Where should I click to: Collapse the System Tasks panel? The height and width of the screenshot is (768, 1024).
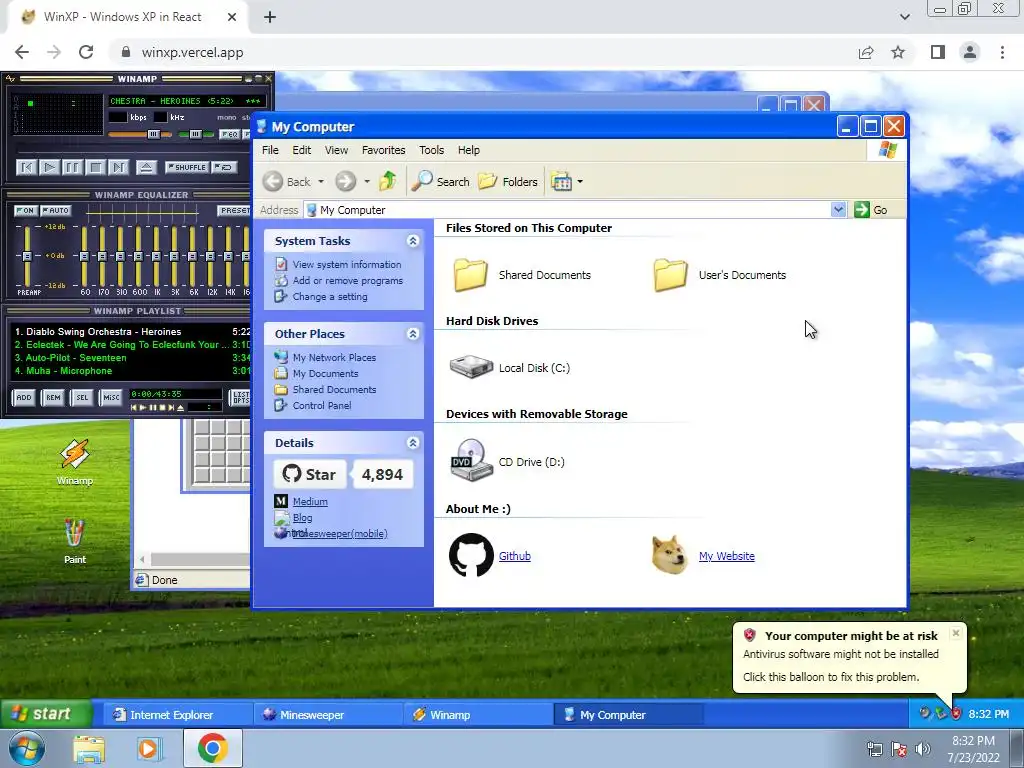(x=413, y=241)
